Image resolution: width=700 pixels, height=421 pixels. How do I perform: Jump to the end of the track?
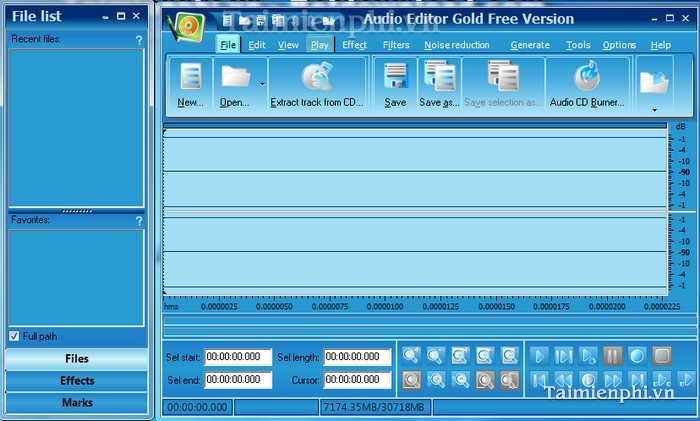click(x=637, y=380)
